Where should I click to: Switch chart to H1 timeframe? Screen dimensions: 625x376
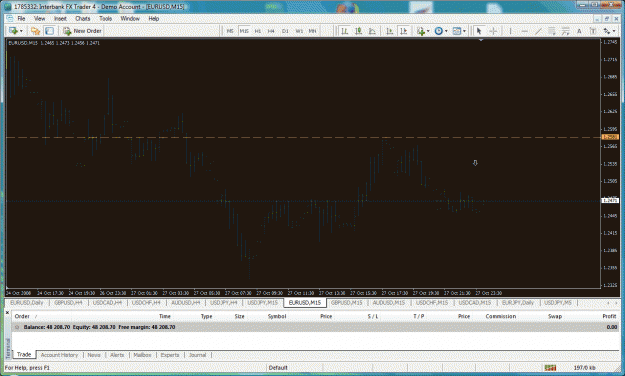[258, 31]
